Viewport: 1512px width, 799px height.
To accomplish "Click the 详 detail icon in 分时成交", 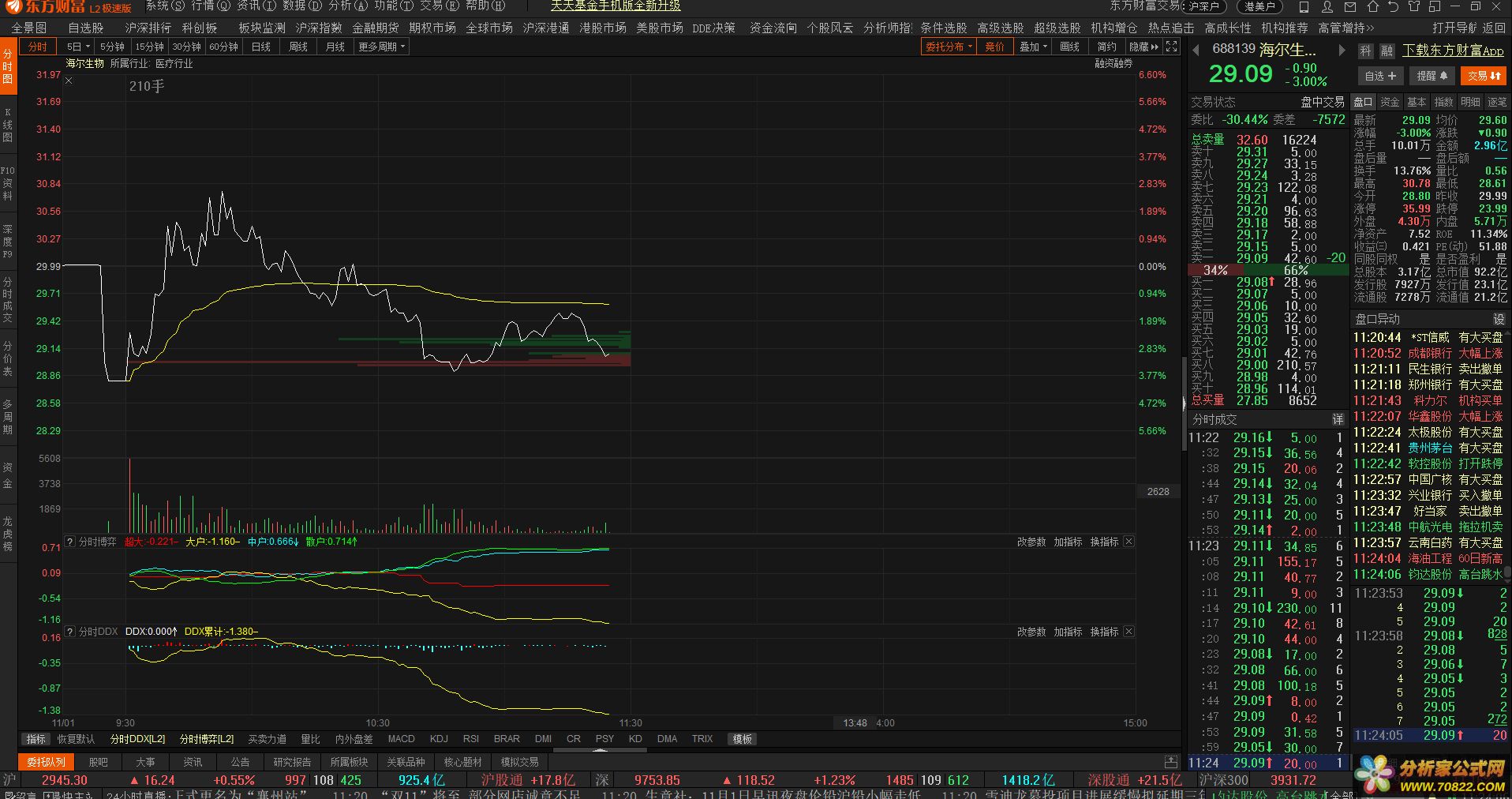I will pos(1338,419).
